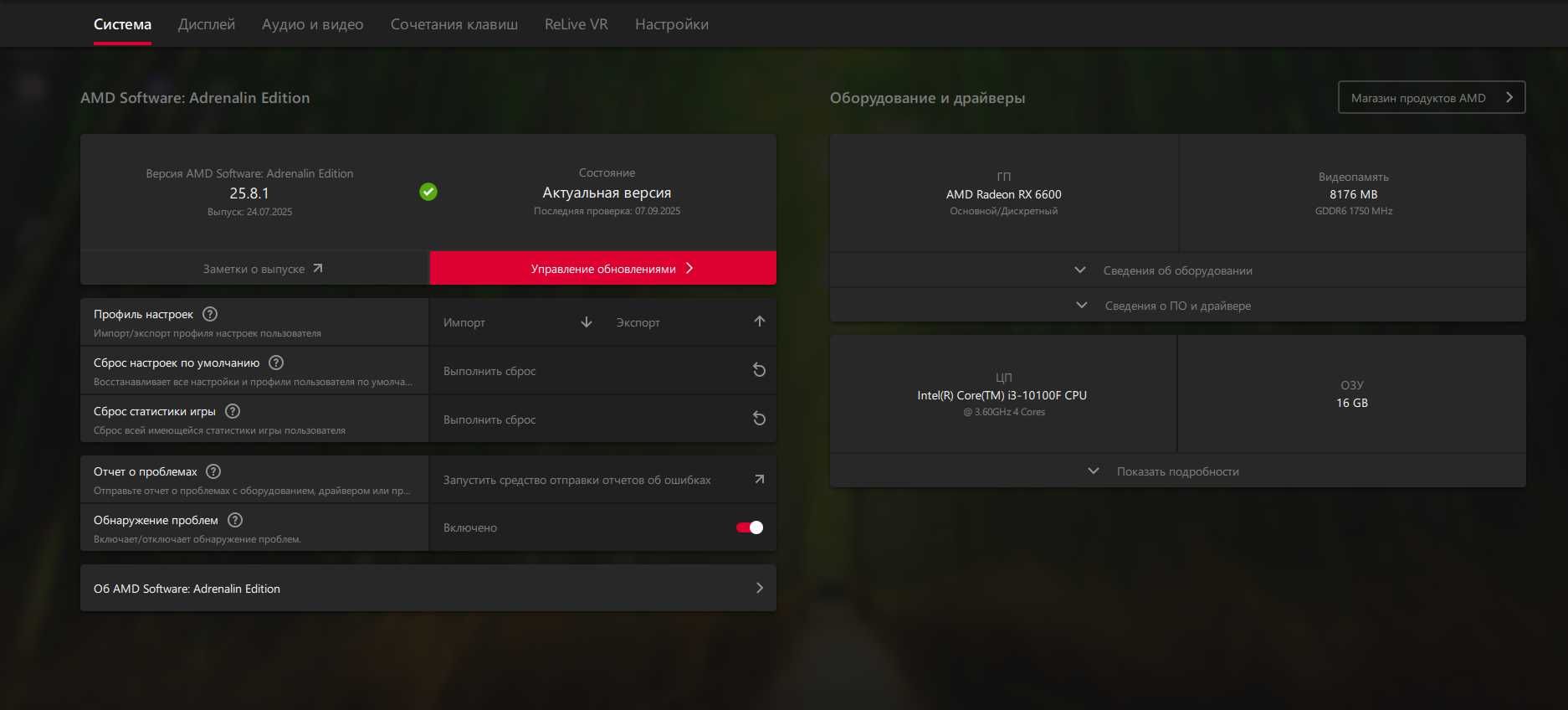This screenshot has width=1568, height=710.
Task: Open help icon for Обнаружение проблем
Action: click(235, 520)
